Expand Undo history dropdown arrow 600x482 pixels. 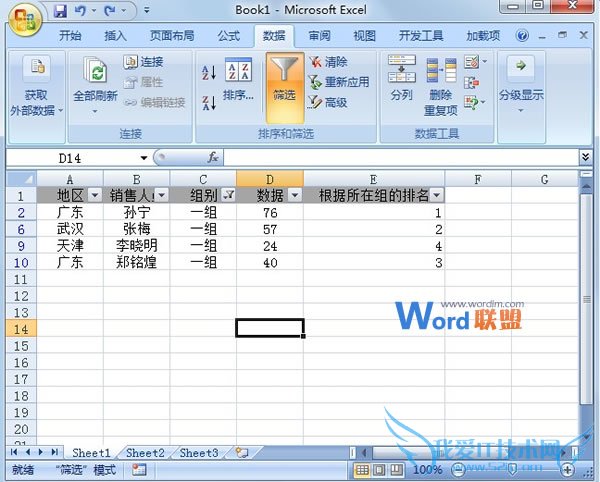click(94, 11)
